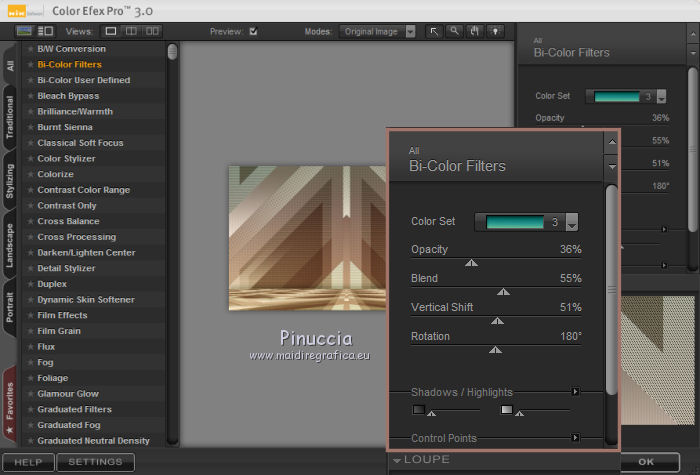Image resolution: width=700 pixels, height=475 pixels.
Task: Click teal Color Set swatch in enlarged panel
Action: click(515, 222)
